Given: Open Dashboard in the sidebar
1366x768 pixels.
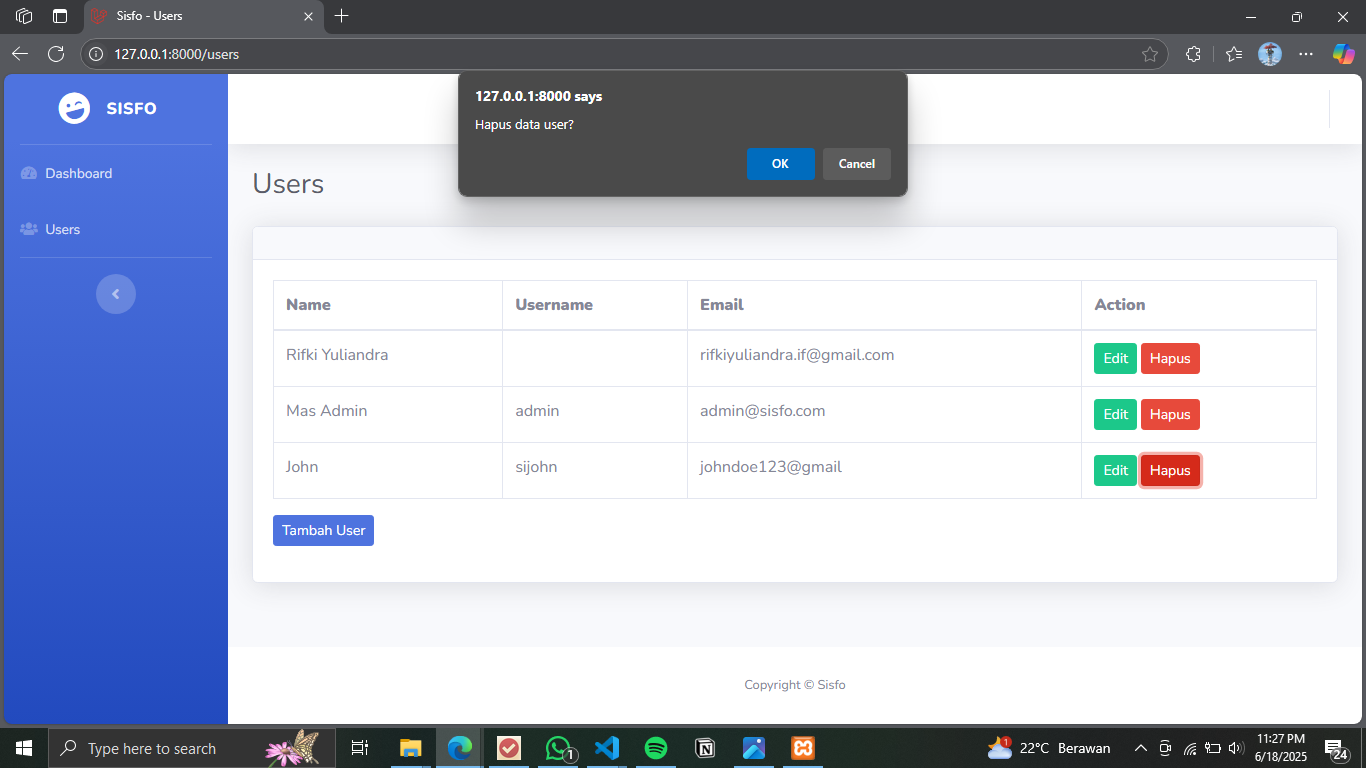Looking at the screenshot, I should [x=78, y=173].
